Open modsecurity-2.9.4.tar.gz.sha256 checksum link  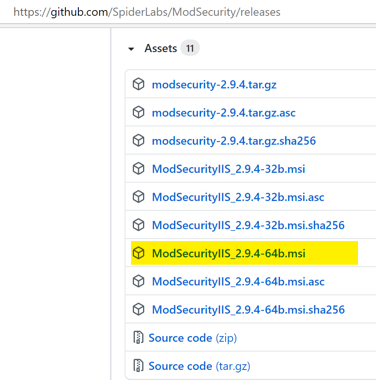(x=234, y=141)
